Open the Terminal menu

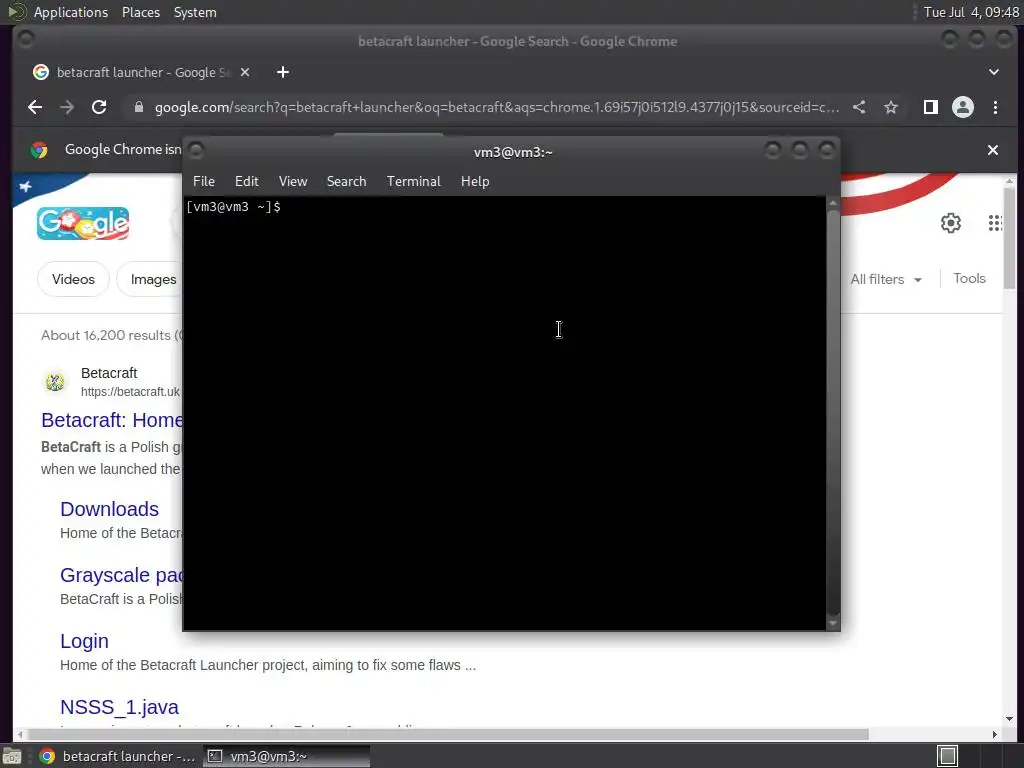[x=413, y=182]
